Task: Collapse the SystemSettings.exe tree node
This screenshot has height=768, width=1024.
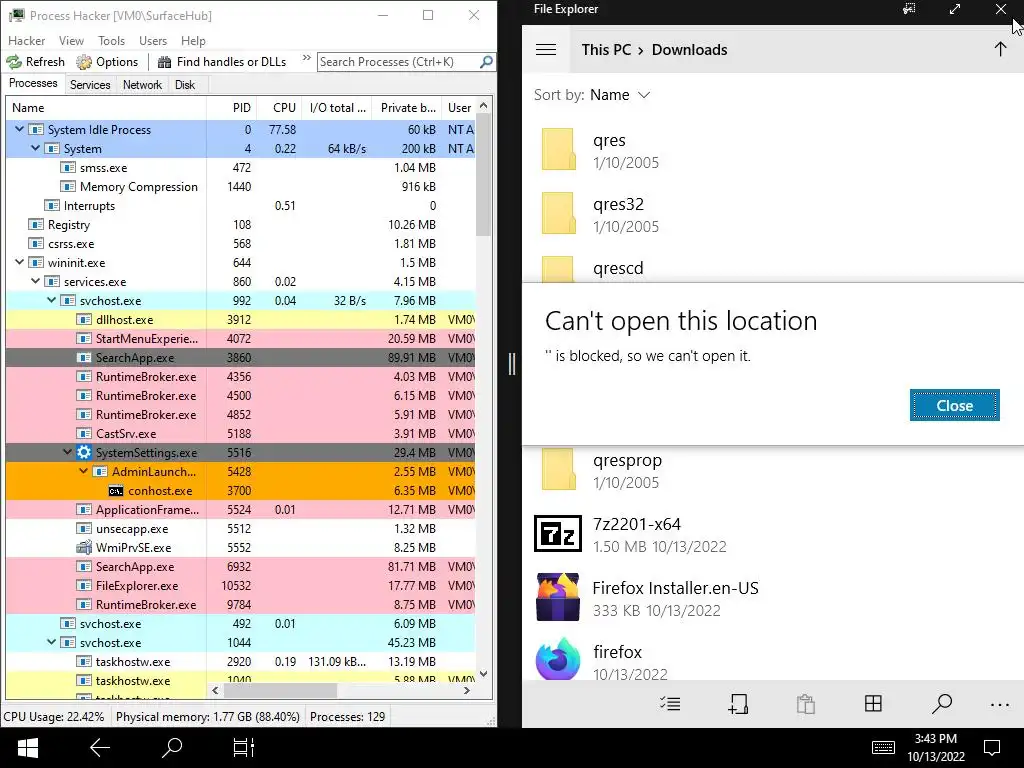Action: tap(67, 452)
